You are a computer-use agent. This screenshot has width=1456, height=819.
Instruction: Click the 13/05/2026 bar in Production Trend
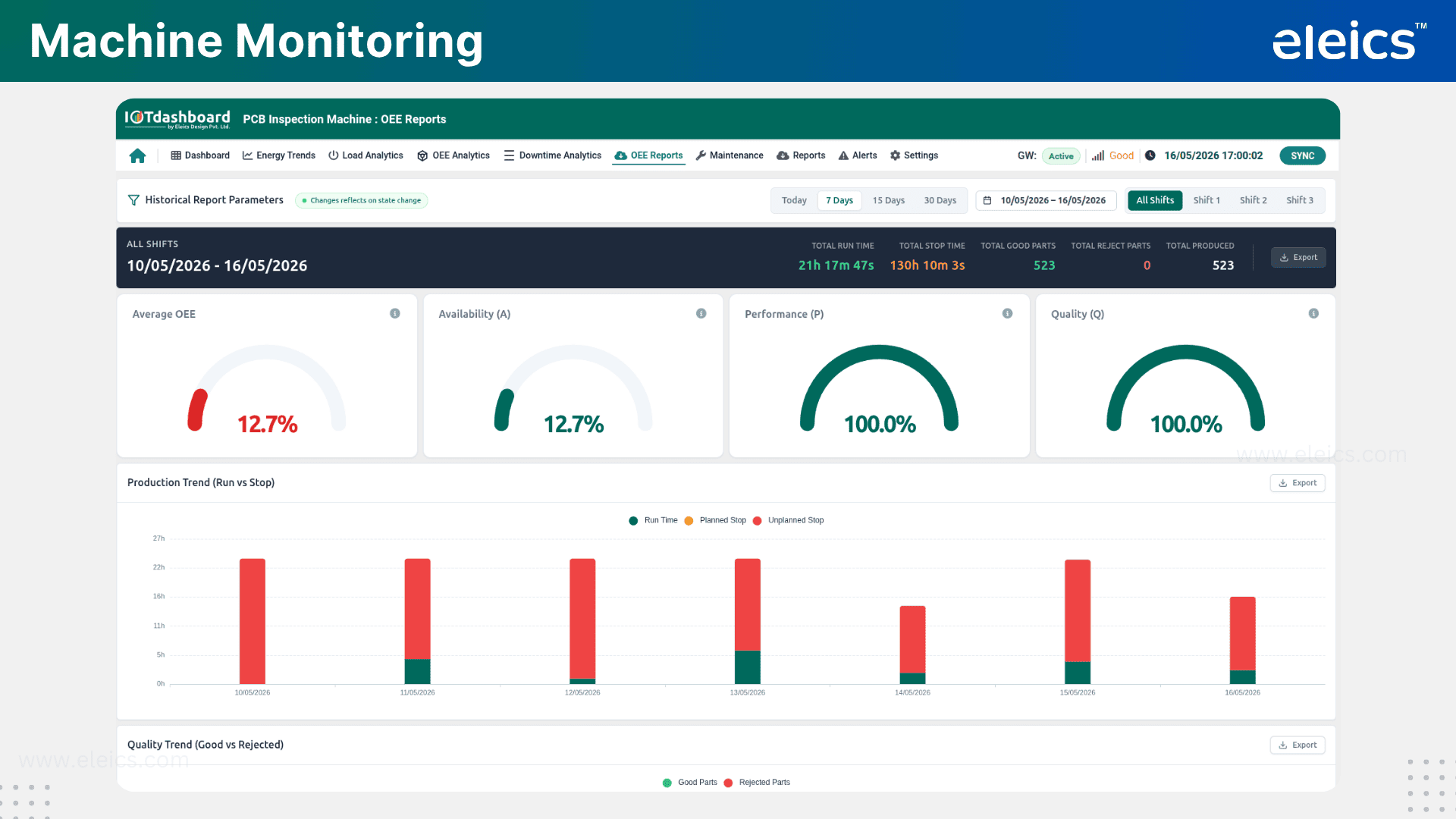[747, 621]
